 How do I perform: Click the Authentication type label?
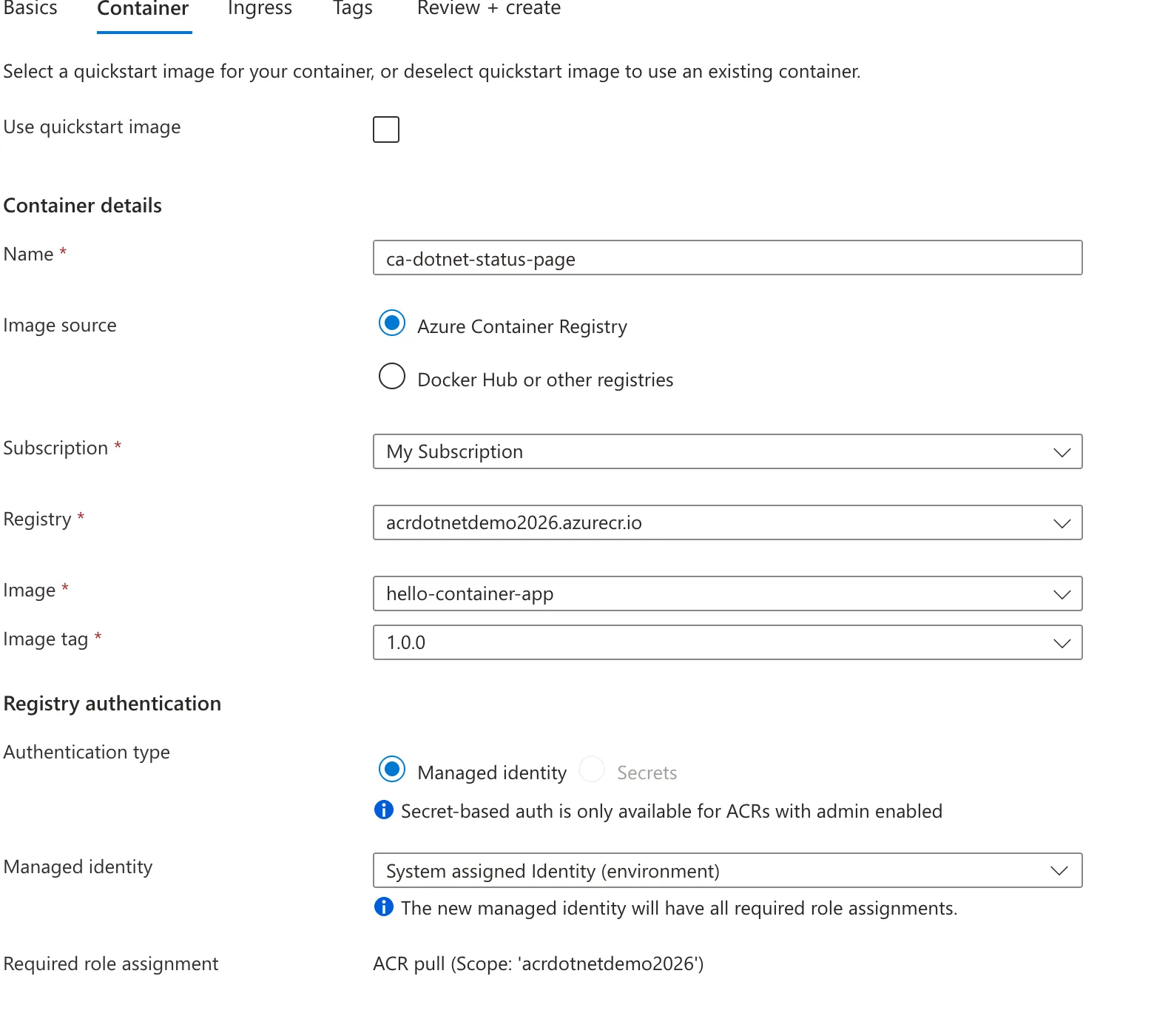click(87, 753)
